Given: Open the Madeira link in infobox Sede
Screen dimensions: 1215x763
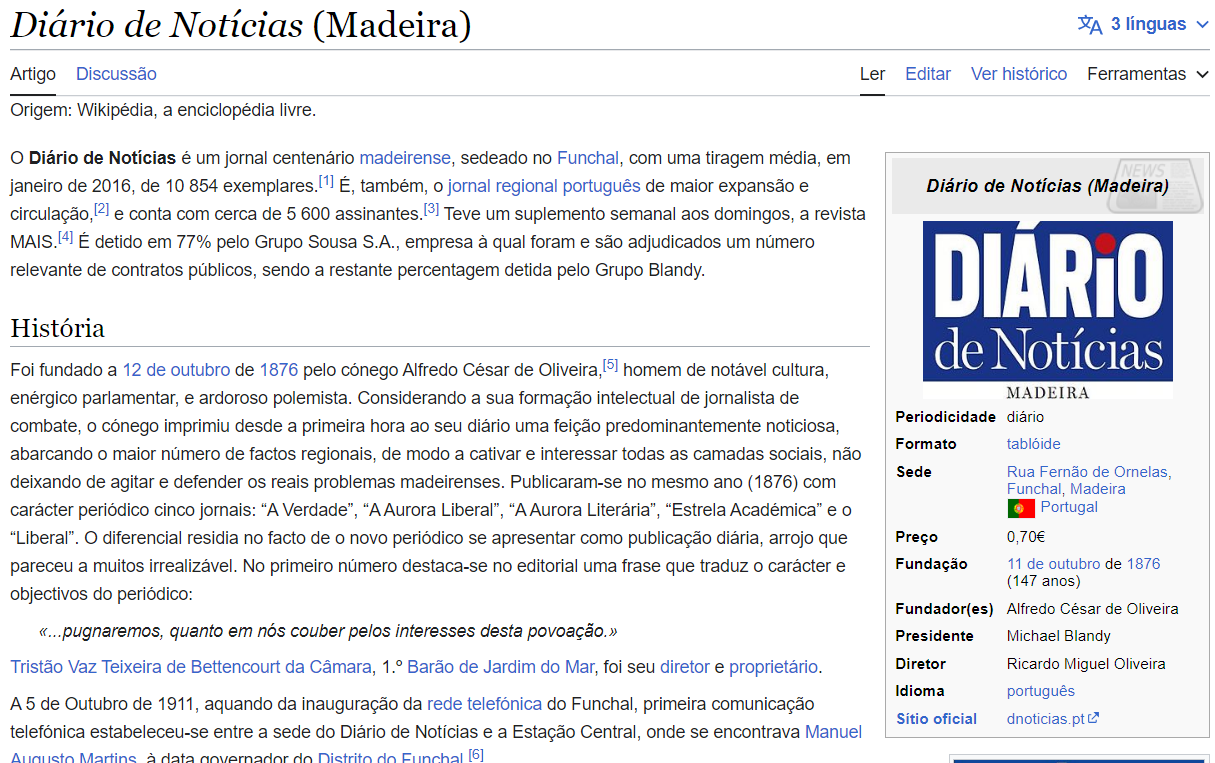Looking at the screenshot, I should [x=1097, y=489].
